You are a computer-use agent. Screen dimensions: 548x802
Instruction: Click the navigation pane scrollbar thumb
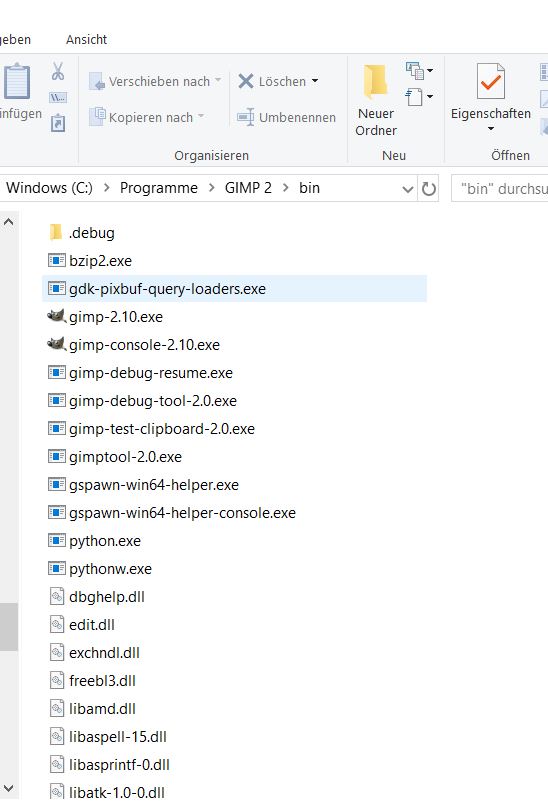click(9, 627)
